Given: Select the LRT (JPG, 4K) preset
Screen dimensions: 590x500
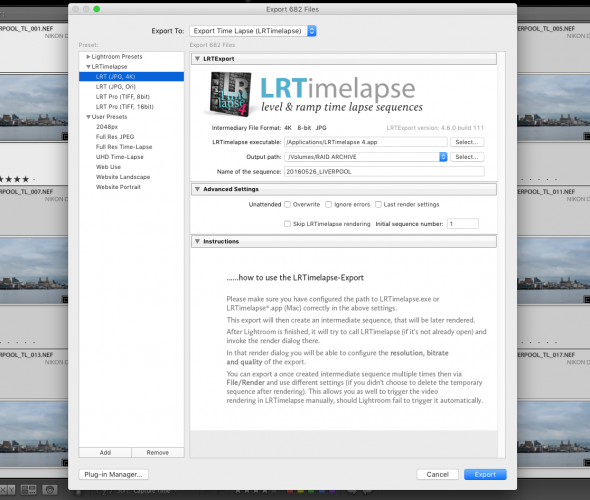Looking at the screenshot, I should [131, 76].
